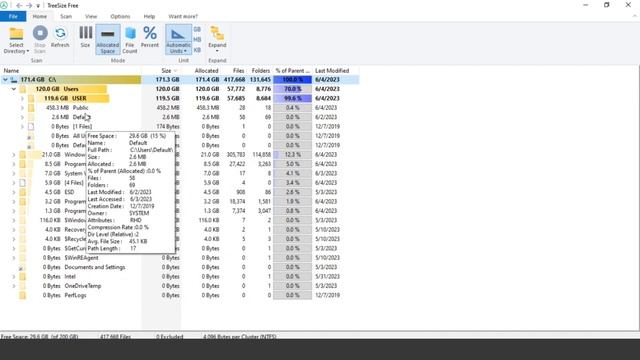The image size is (640, 360).
Task: Click the Stop Scan button
Action: (x=40, y=40)
